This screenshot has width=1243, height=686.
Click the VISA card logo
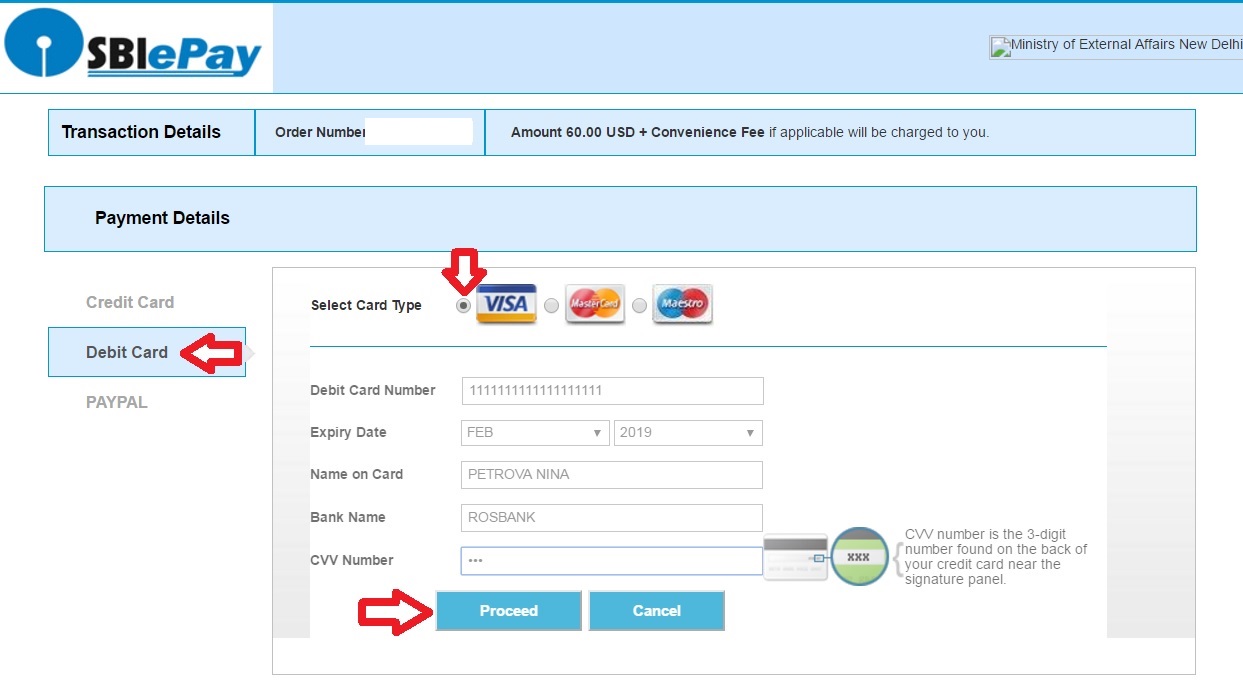click(506, 304)
